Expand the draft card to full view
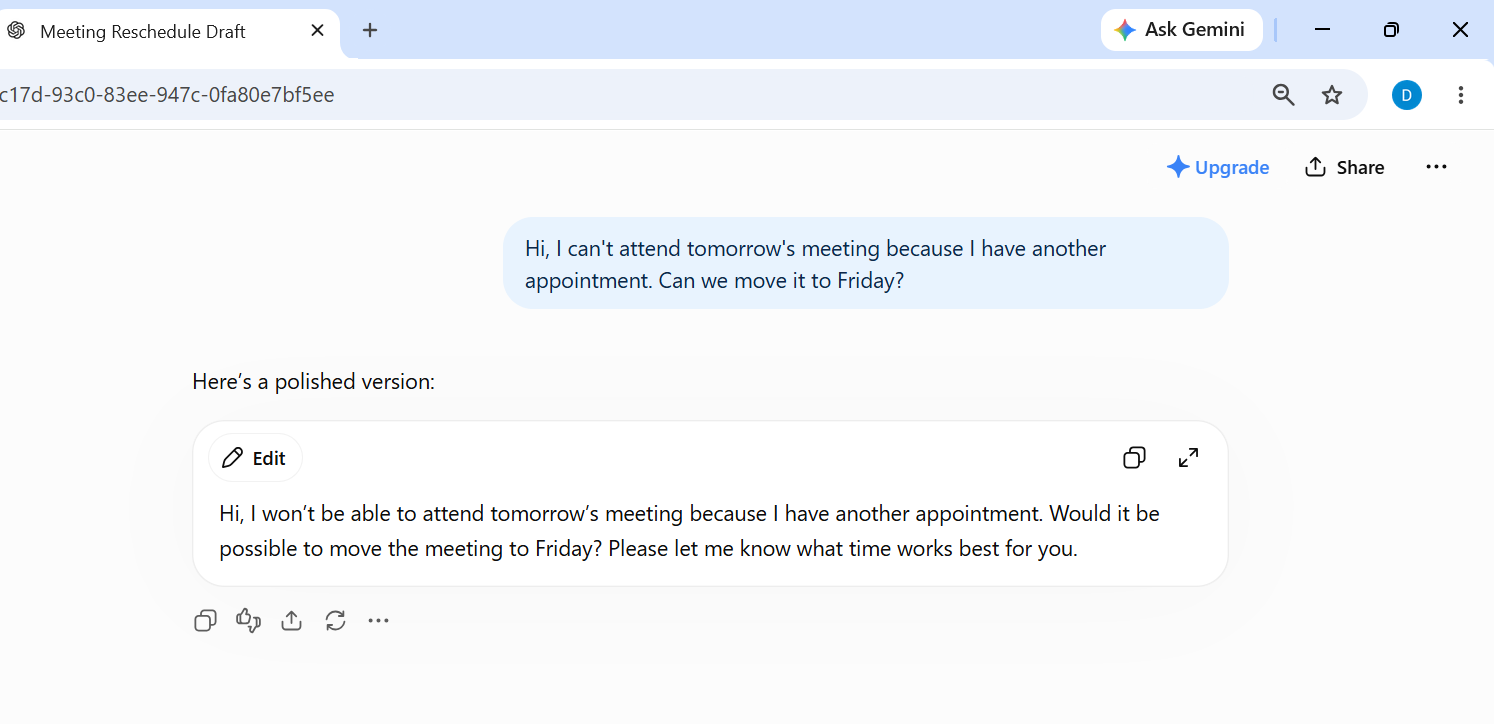Screen dimensions: 1494x724 coord(1188,458)
